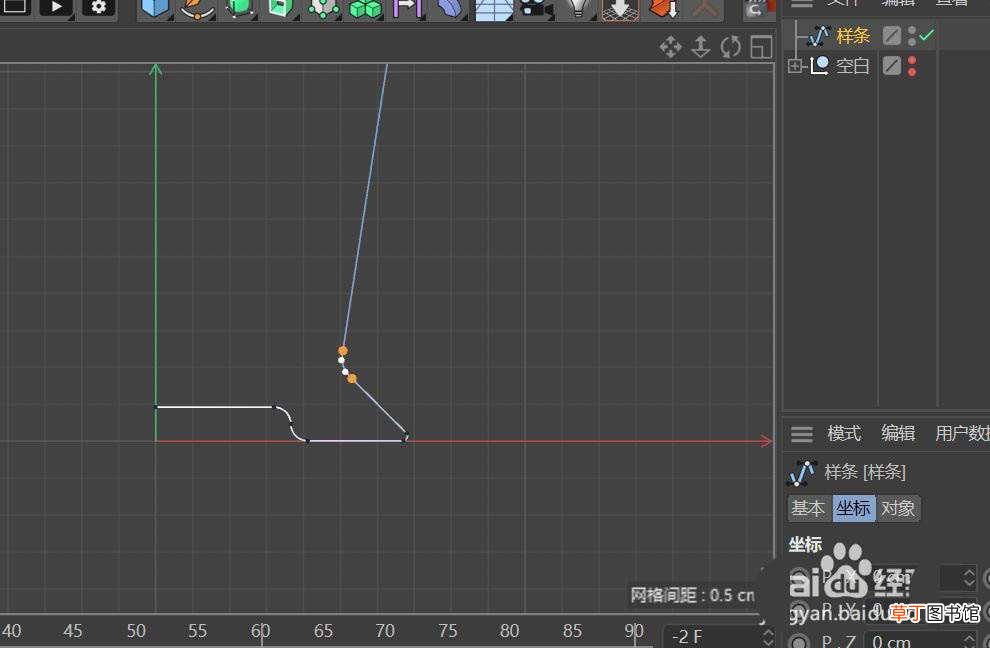Select the blue Cube primitive tool
Image resolution: width=990 pixels, height=648 pixels.
click(155, 8)
